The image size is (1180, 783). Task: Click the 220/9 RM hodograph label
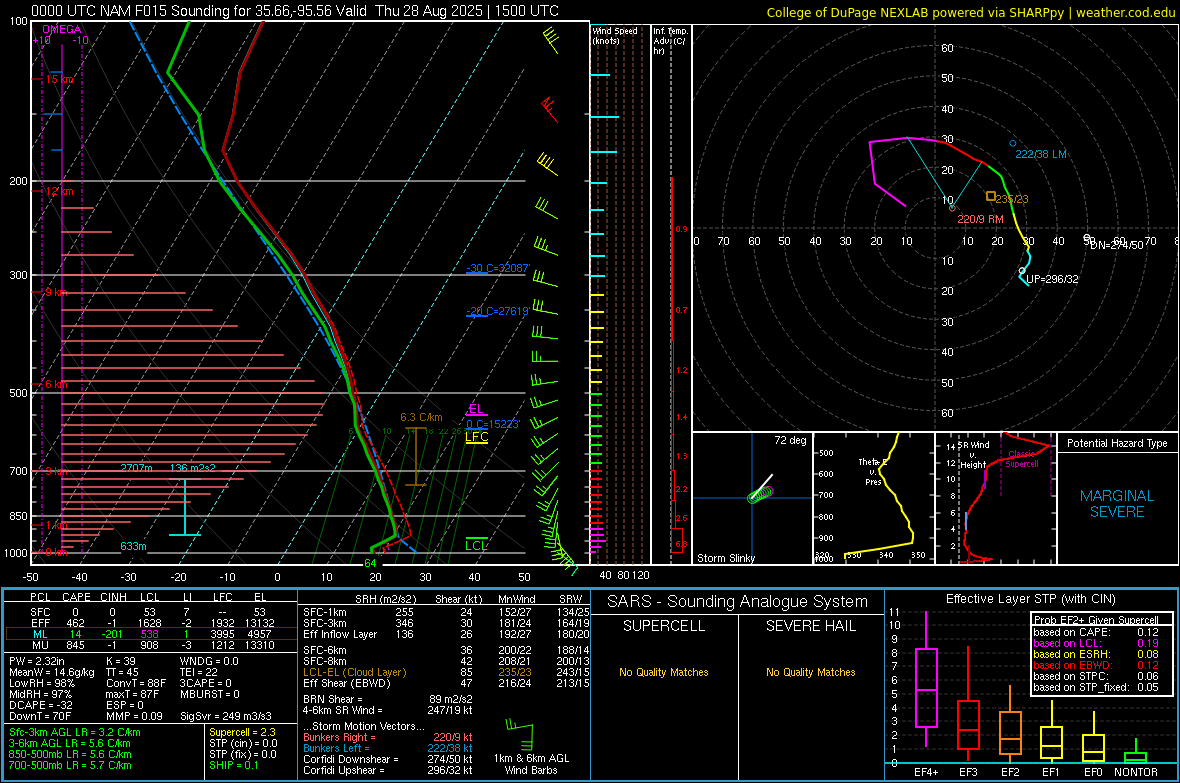pyautogui.click(x=981, y=219)
